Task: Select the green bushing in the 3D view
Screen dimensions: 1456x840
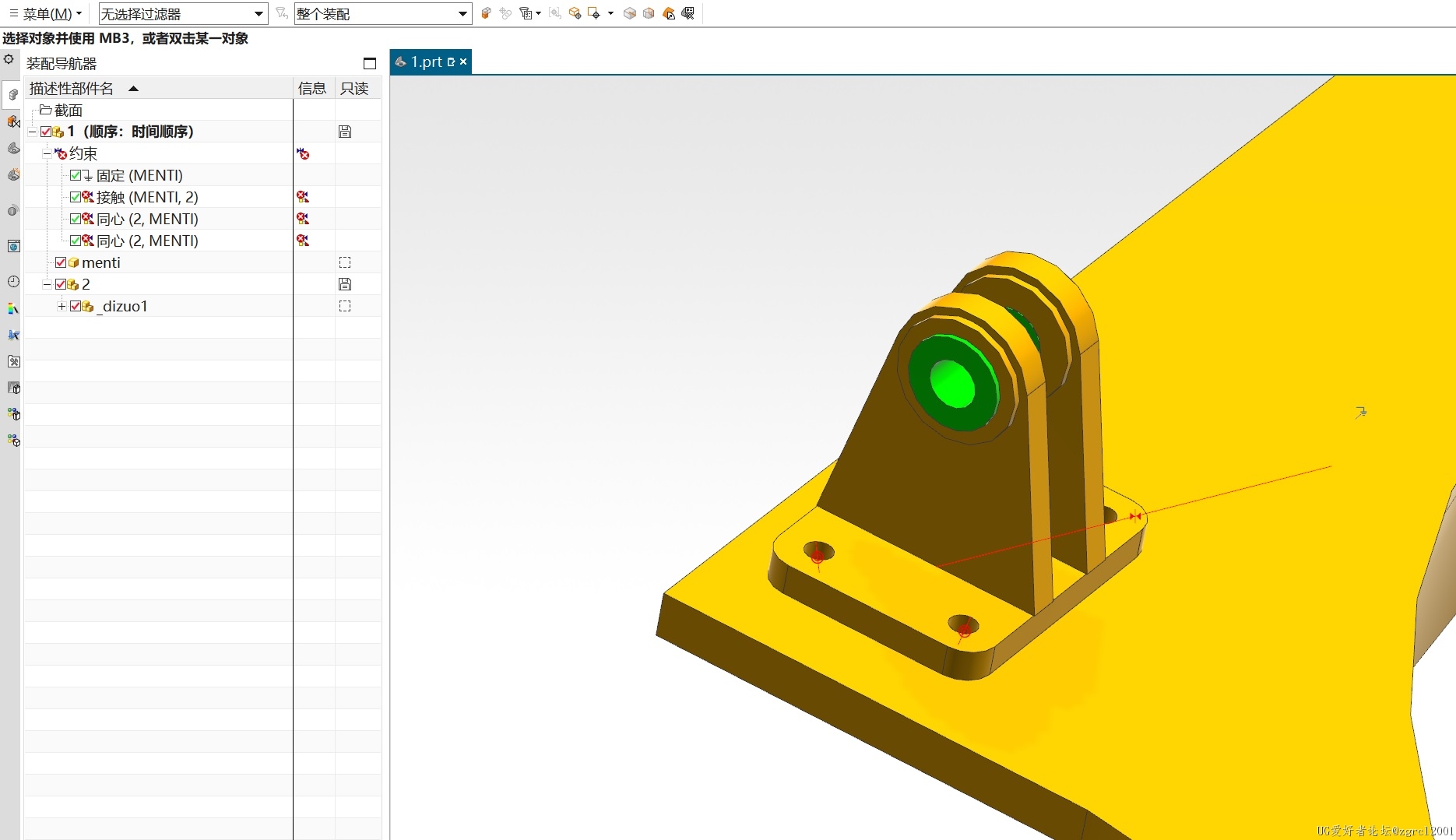Action: pos(953,384)
